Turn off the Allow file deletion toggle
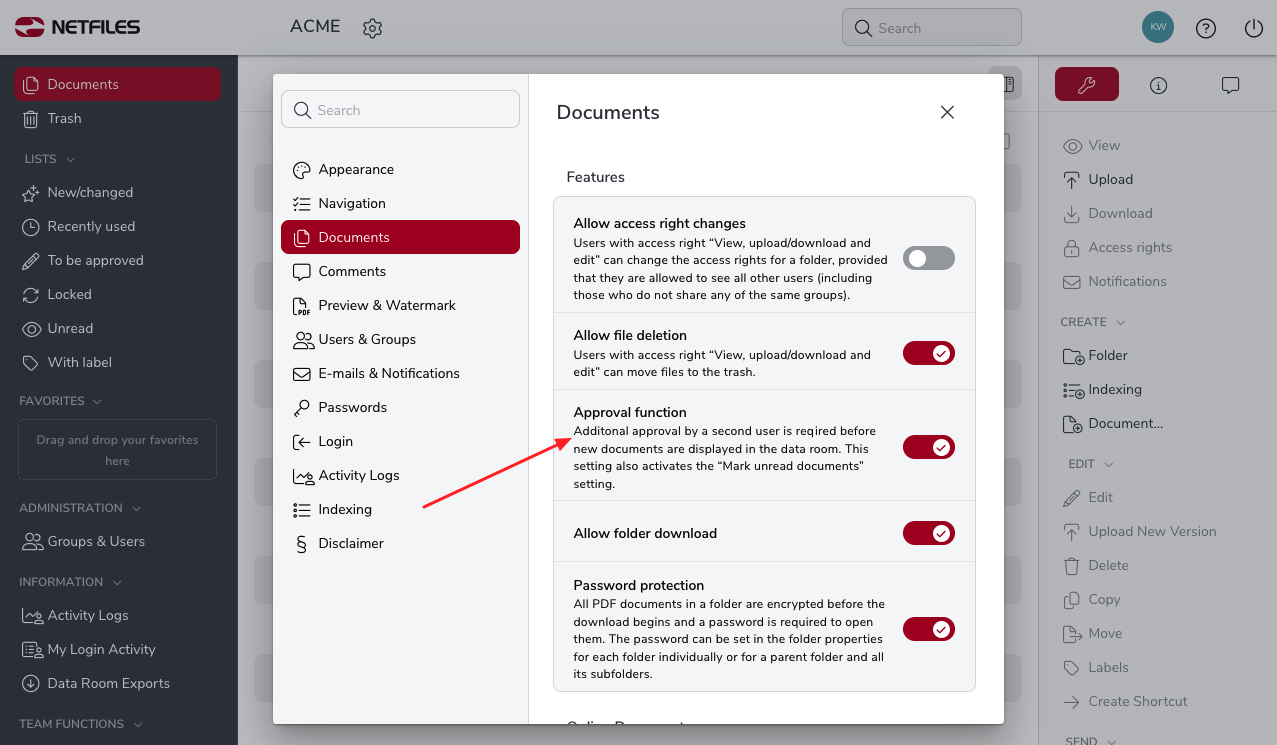The height and width of the screenshot is (745, 1277). (x=929, y=353)
